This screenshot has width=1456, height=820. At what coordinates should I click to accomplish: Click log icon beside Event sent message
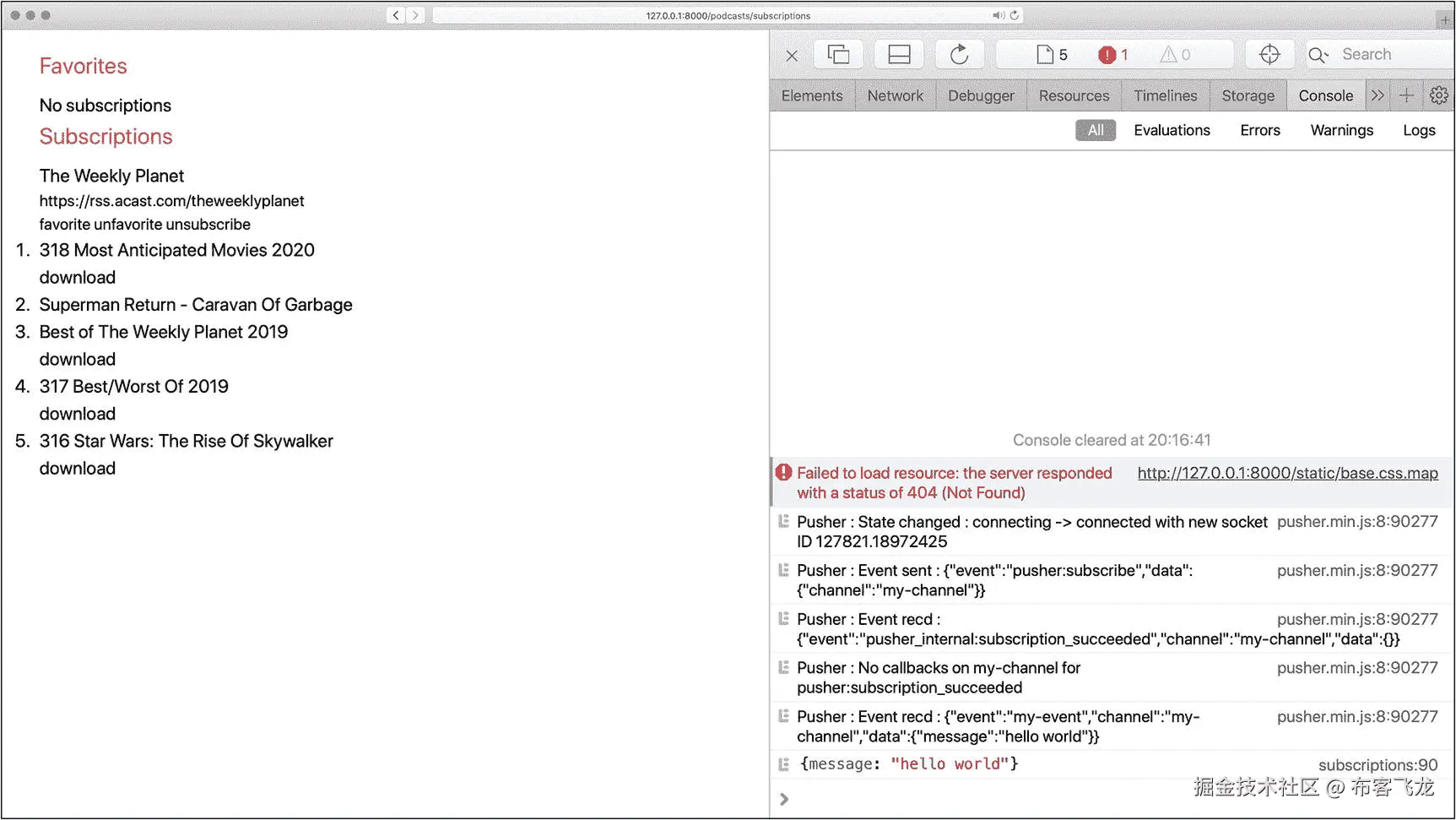pyautogui.click(x=784, y=569)
